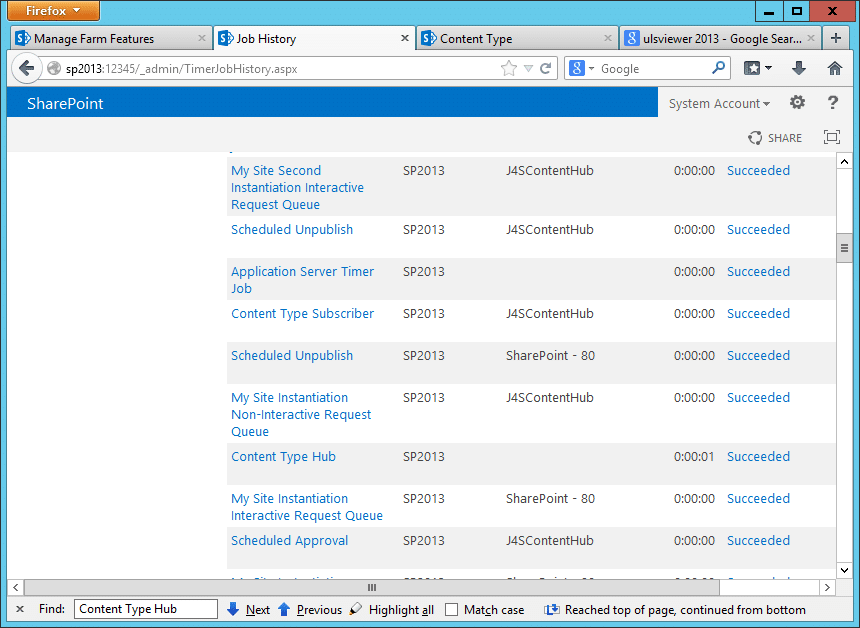Switch to the Manage Farm Features tab

(111, 38)
